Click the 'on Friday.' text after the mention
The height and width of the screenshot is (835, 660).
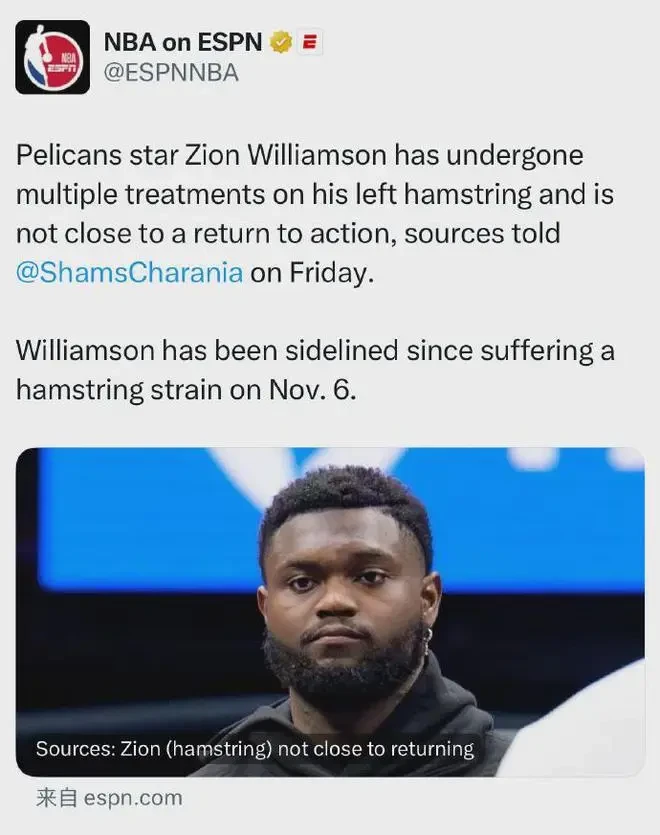(x=312, y=272)
